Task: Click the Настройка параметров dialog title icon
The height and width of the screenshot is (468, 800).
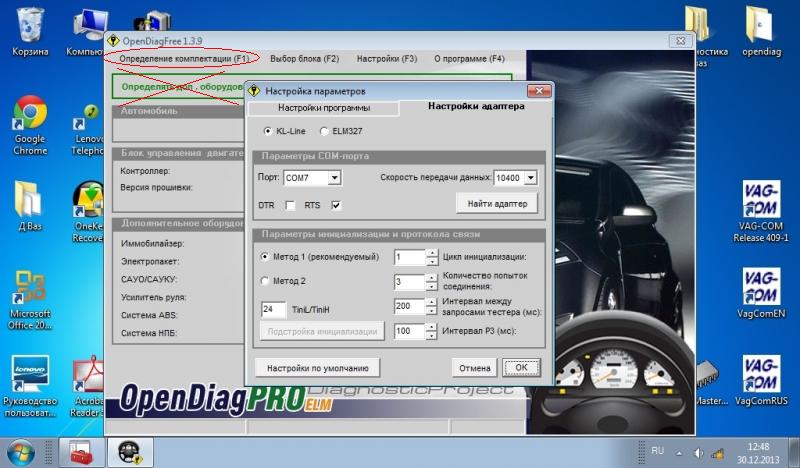Action: coord(254,91)
